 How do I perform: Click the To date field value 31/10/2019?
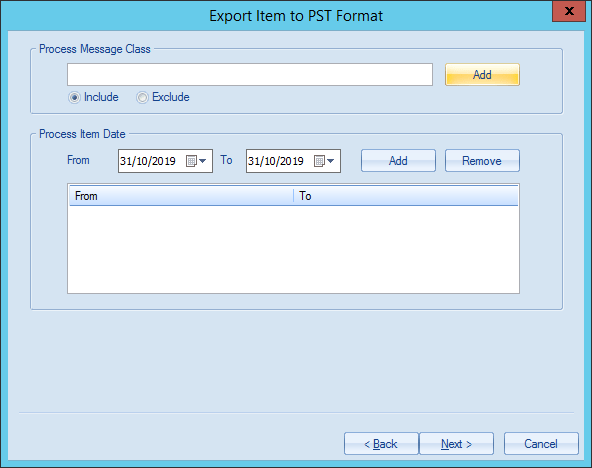pyautogui.click(x=276, y=161)
